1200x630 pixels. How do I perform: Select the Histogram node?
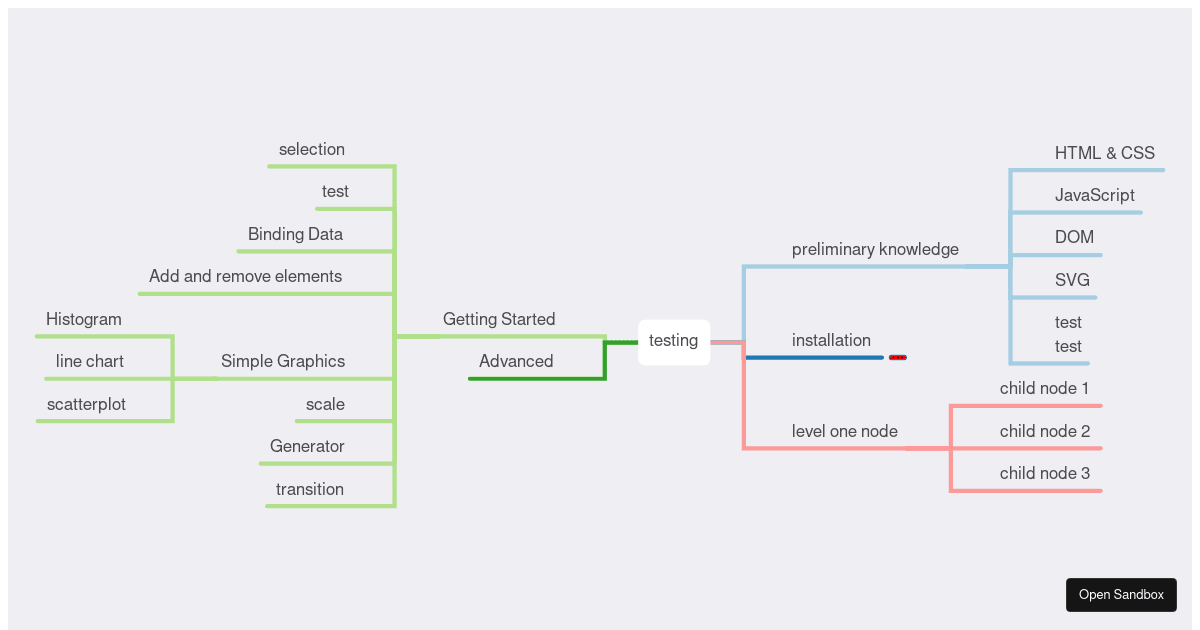tap(84, 319)
